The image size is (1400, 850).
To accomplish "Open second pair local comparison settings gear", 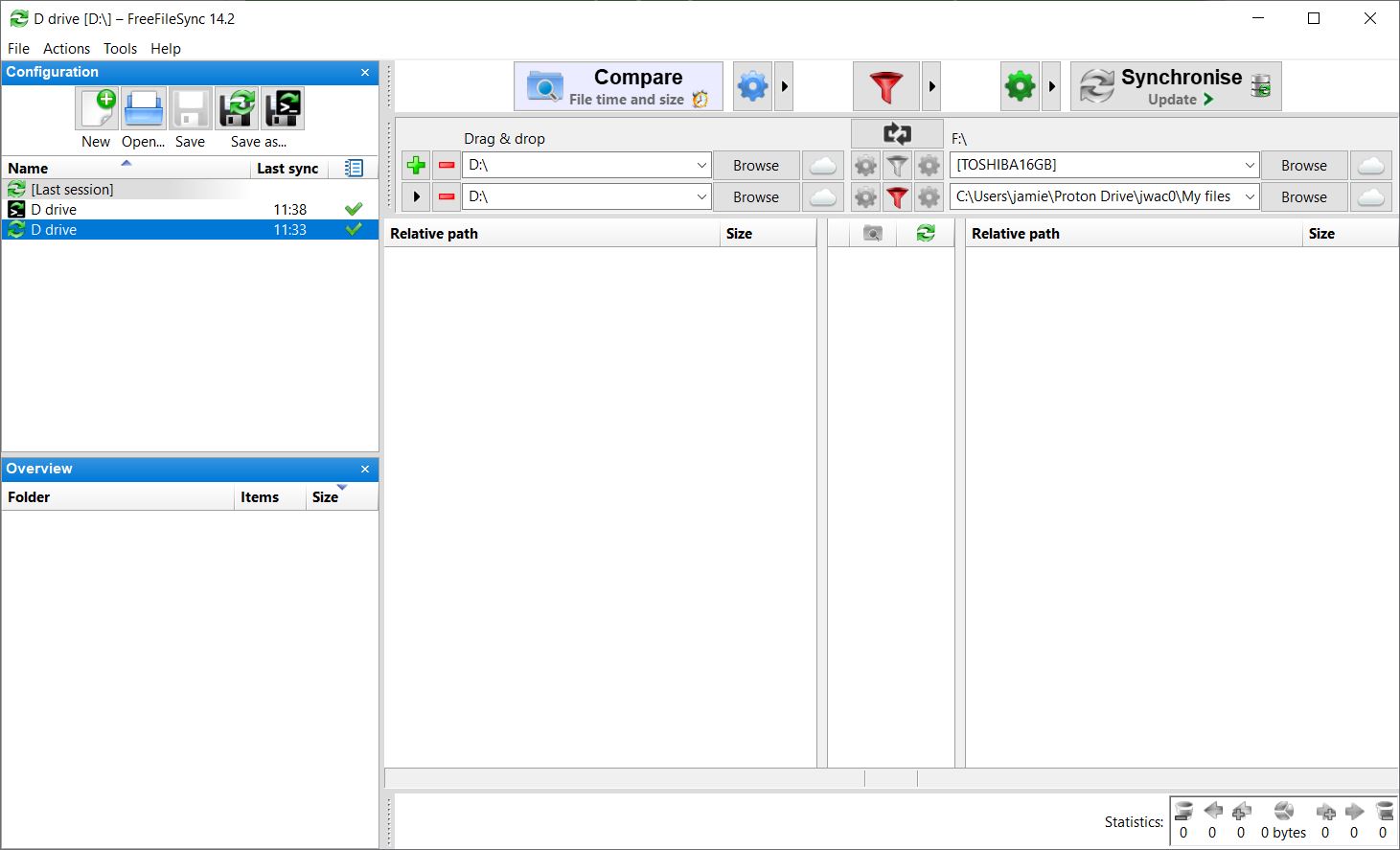I will pyautogui.click(x=865, y=197).
